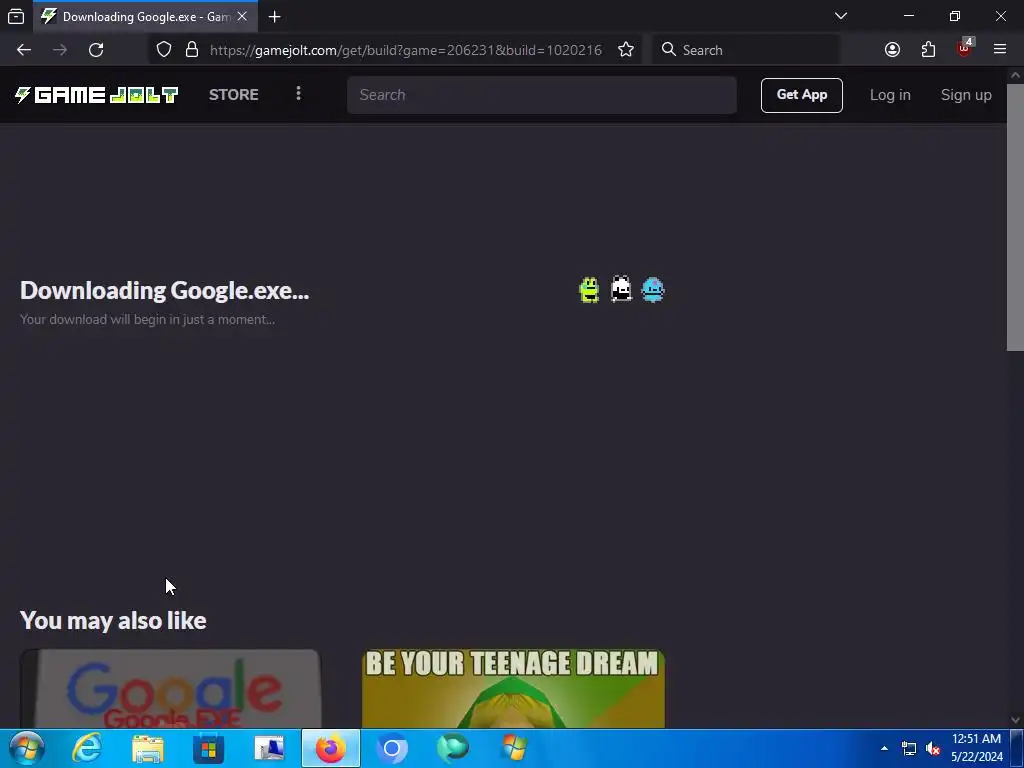Open the Microsoft Store taskbar icon
Screen dimensions: 1024x768
click(208, 748)
